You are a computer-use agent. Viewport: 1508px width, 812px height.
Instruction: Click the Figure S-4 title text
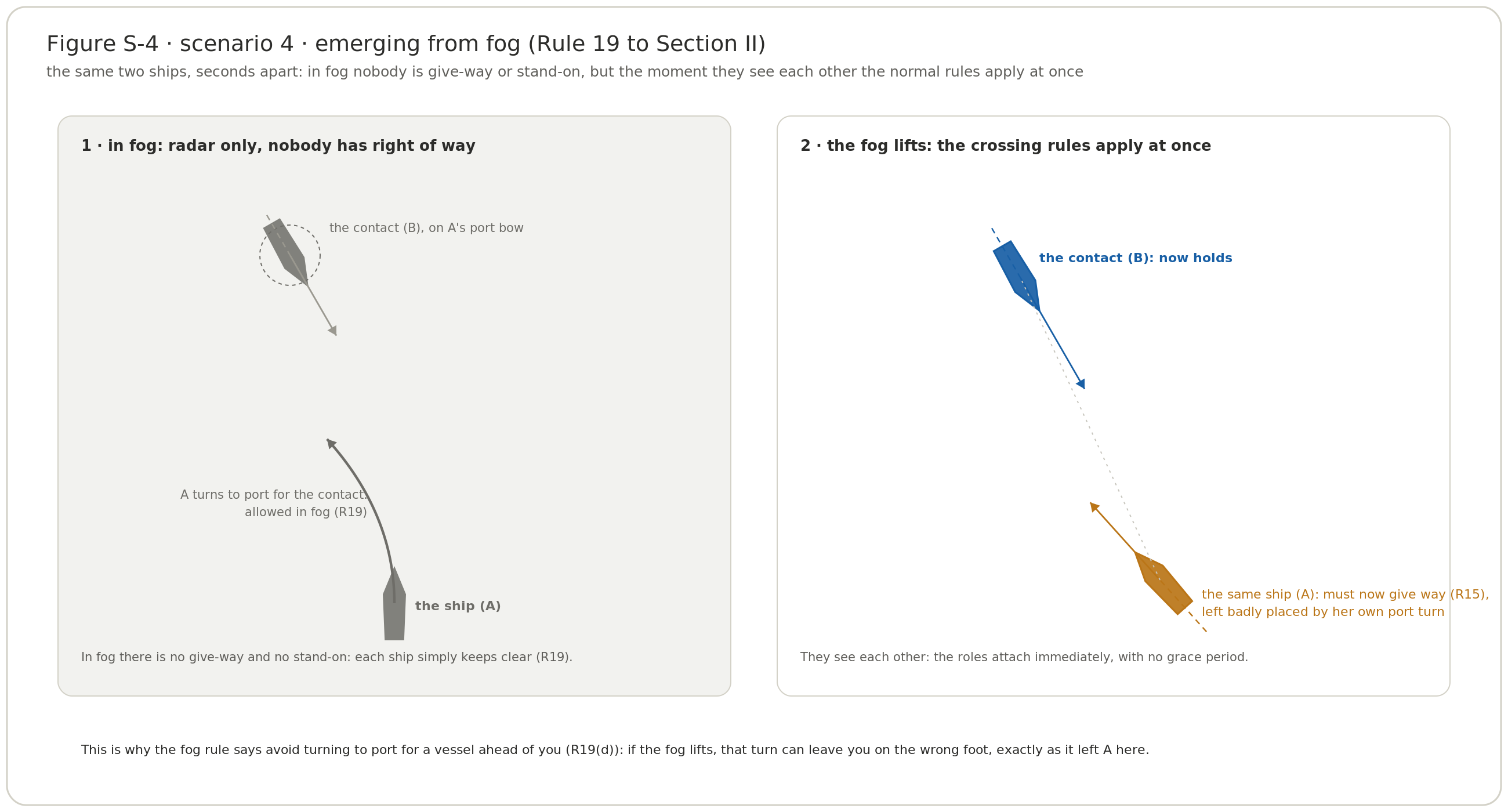(x=405, y=44)
